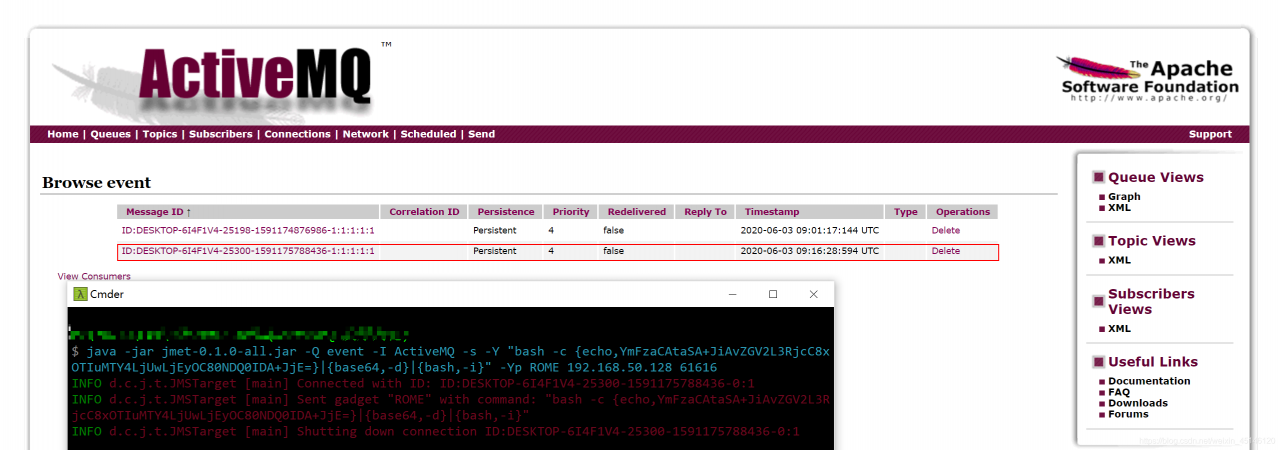Open the Topics nav item
Viewport: 1280px width, 450px height.
(x=160, y=134)
